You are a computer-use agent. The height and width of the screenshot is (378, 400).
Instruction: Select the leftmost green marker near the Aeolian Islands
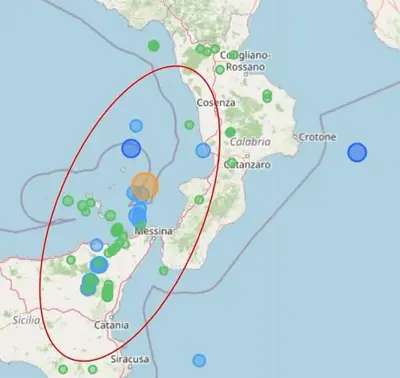pyautogui.click(x=68, y=201)
